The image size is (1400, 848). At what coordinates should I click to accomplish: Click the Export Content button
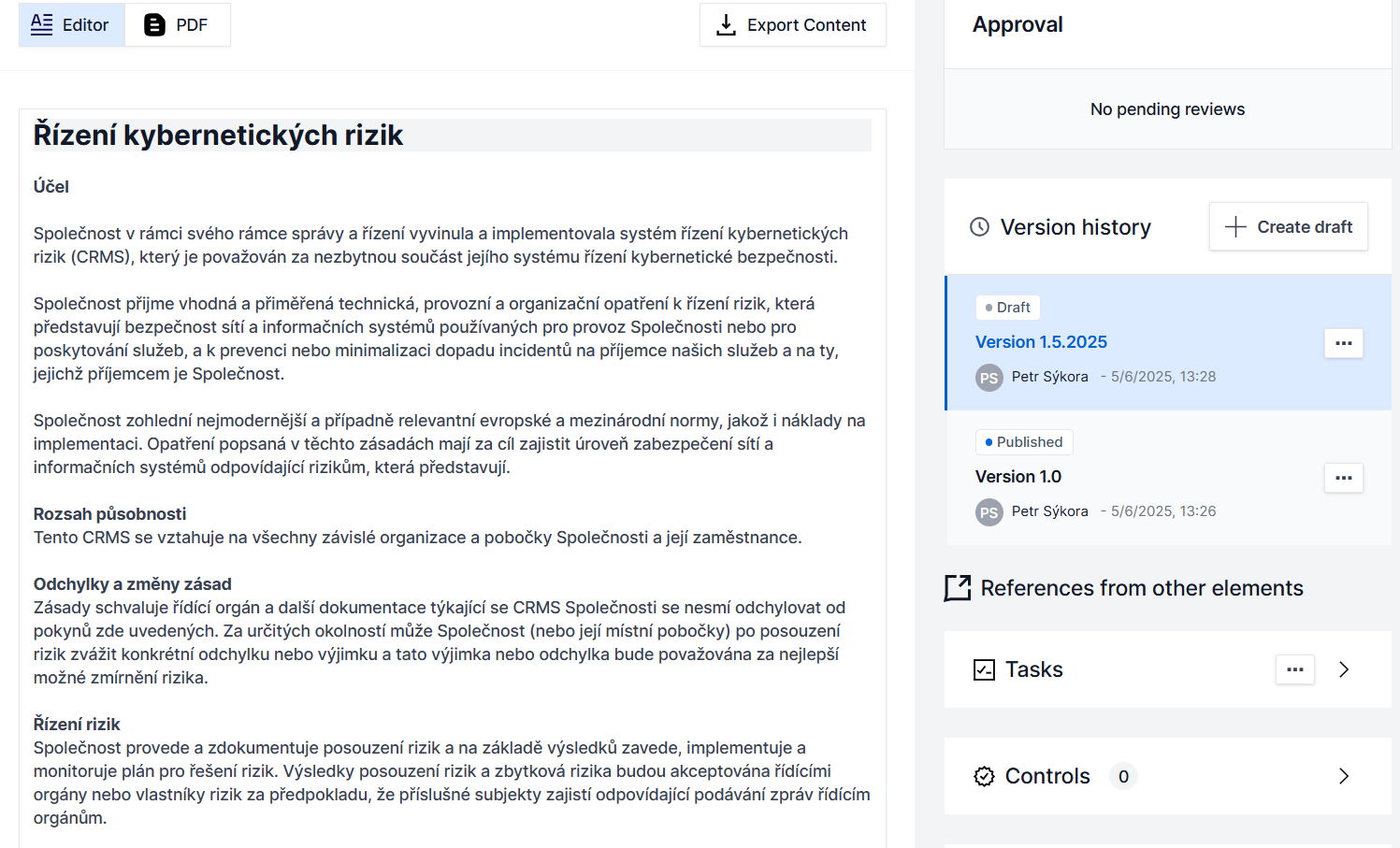(792, 25)
